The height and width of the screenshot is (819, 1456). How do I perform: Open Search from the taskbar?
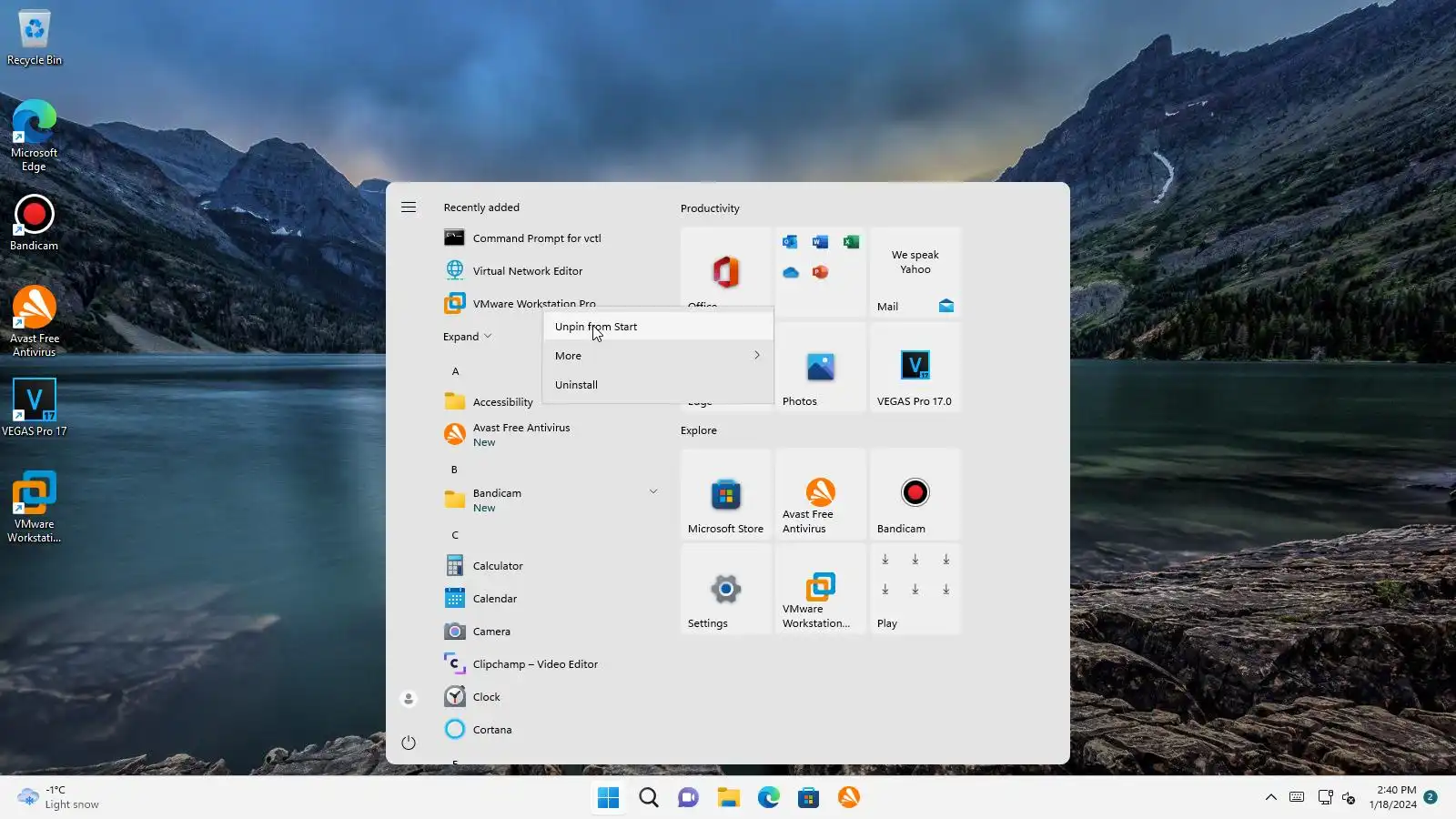click(x=649, y=797)
